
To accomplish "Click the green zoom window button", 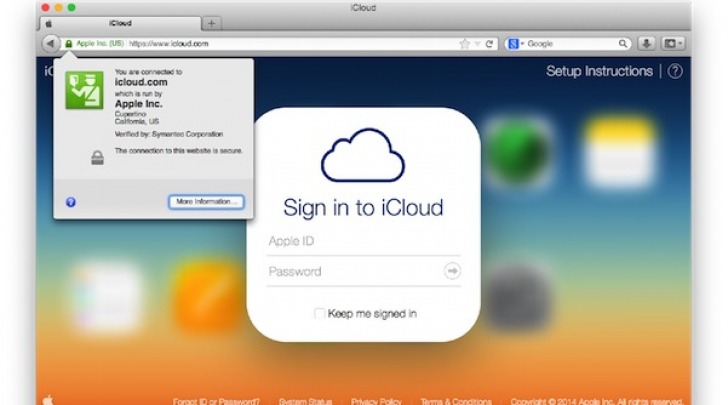I will 71,7.
